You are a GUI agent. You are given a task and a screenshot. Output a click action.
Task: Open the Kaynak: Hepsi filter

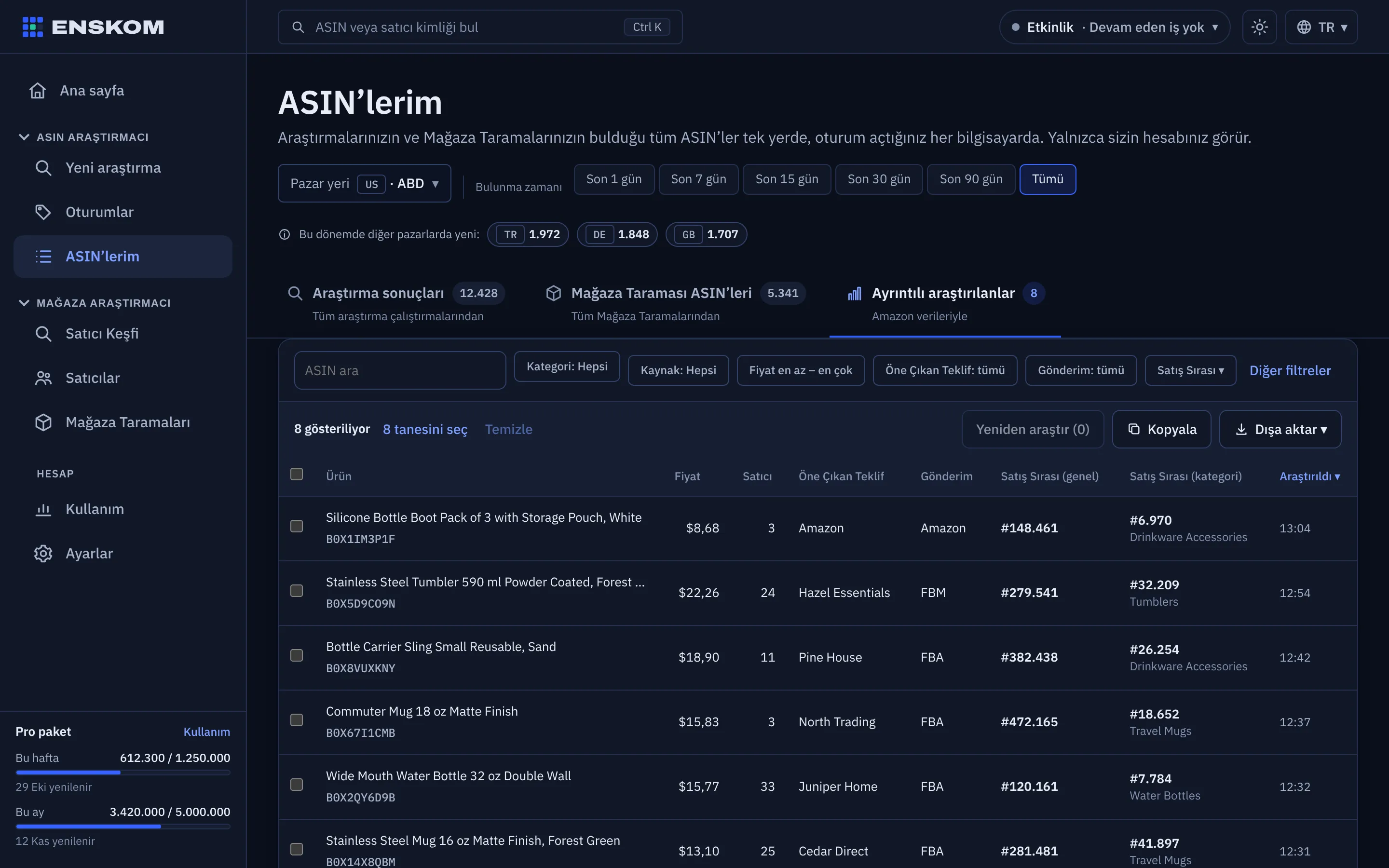(x=678, y=370)
